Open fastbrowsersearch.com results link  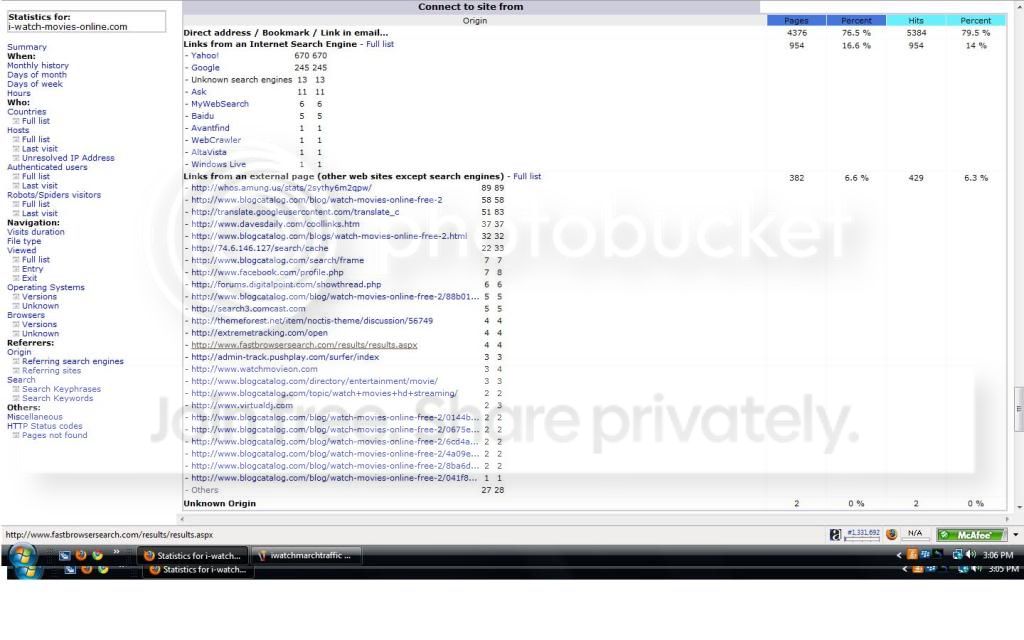304,345
